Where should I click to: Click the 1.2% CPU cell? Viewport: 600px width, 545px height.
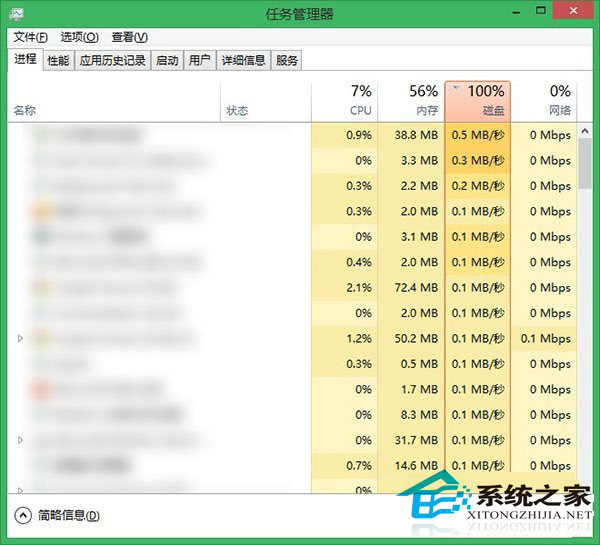pyautogui.click(x=344, y=339)
